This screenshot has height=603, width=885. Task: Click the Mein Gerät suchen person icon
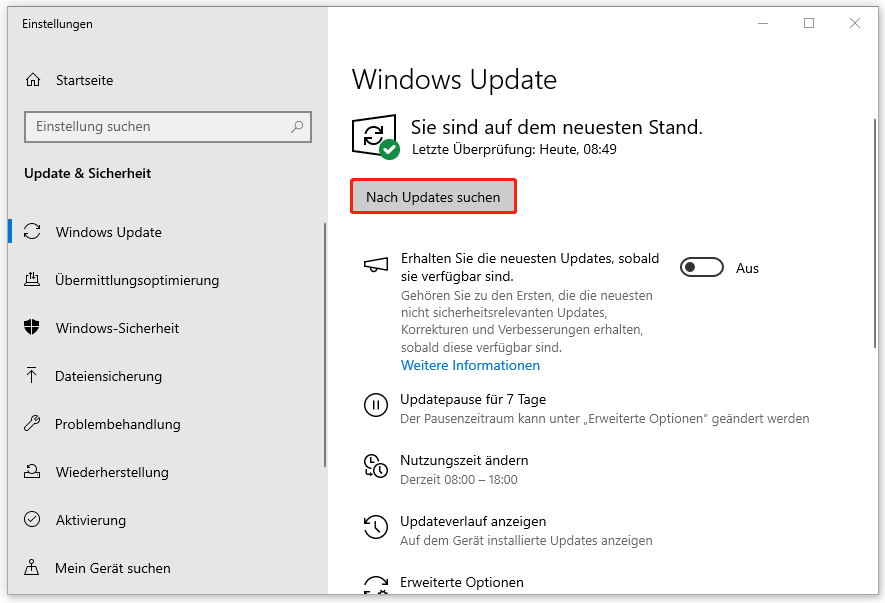point(32,567)
